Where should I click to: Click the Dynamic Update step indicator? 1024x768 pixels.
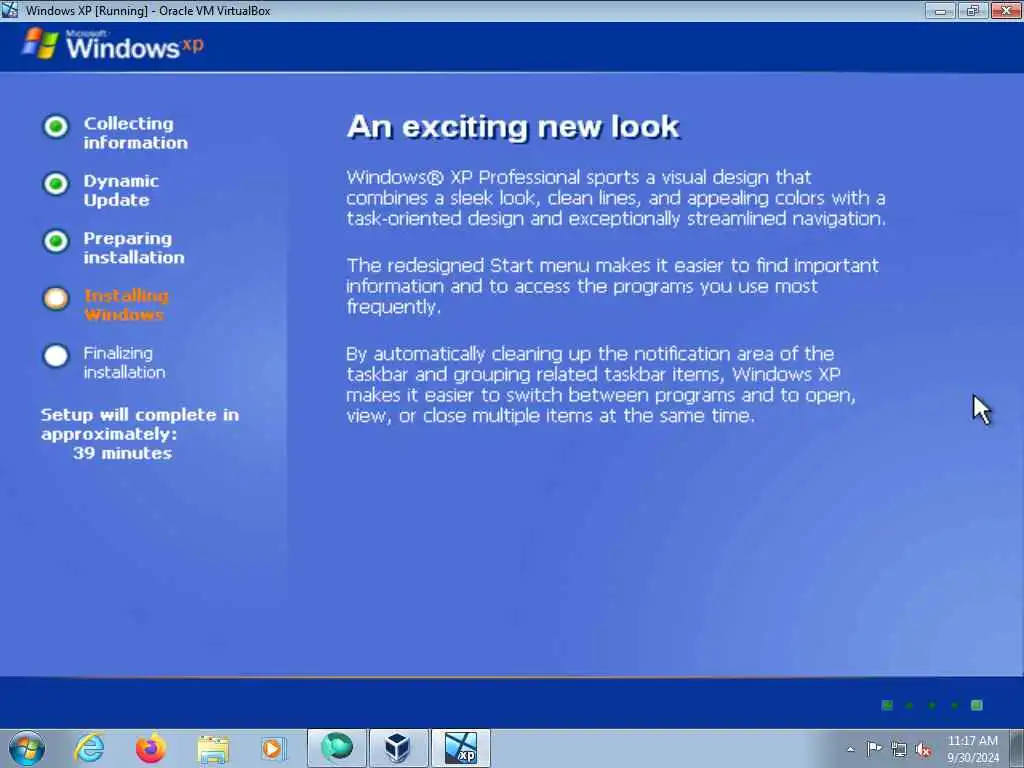(56, 184)
